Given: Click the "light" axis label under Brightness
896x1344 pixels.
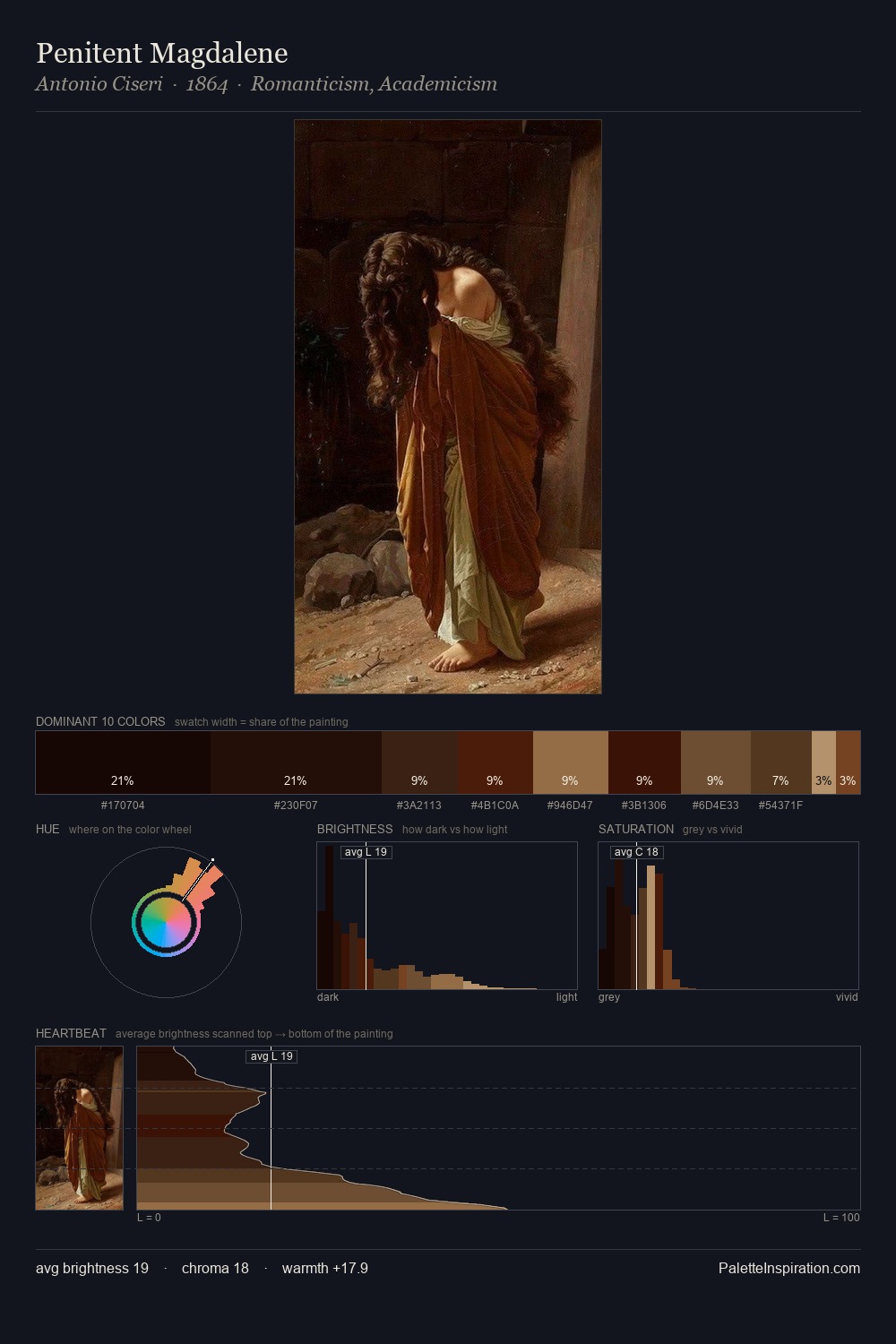Looking at the screenshot, I should coord(566,997).
